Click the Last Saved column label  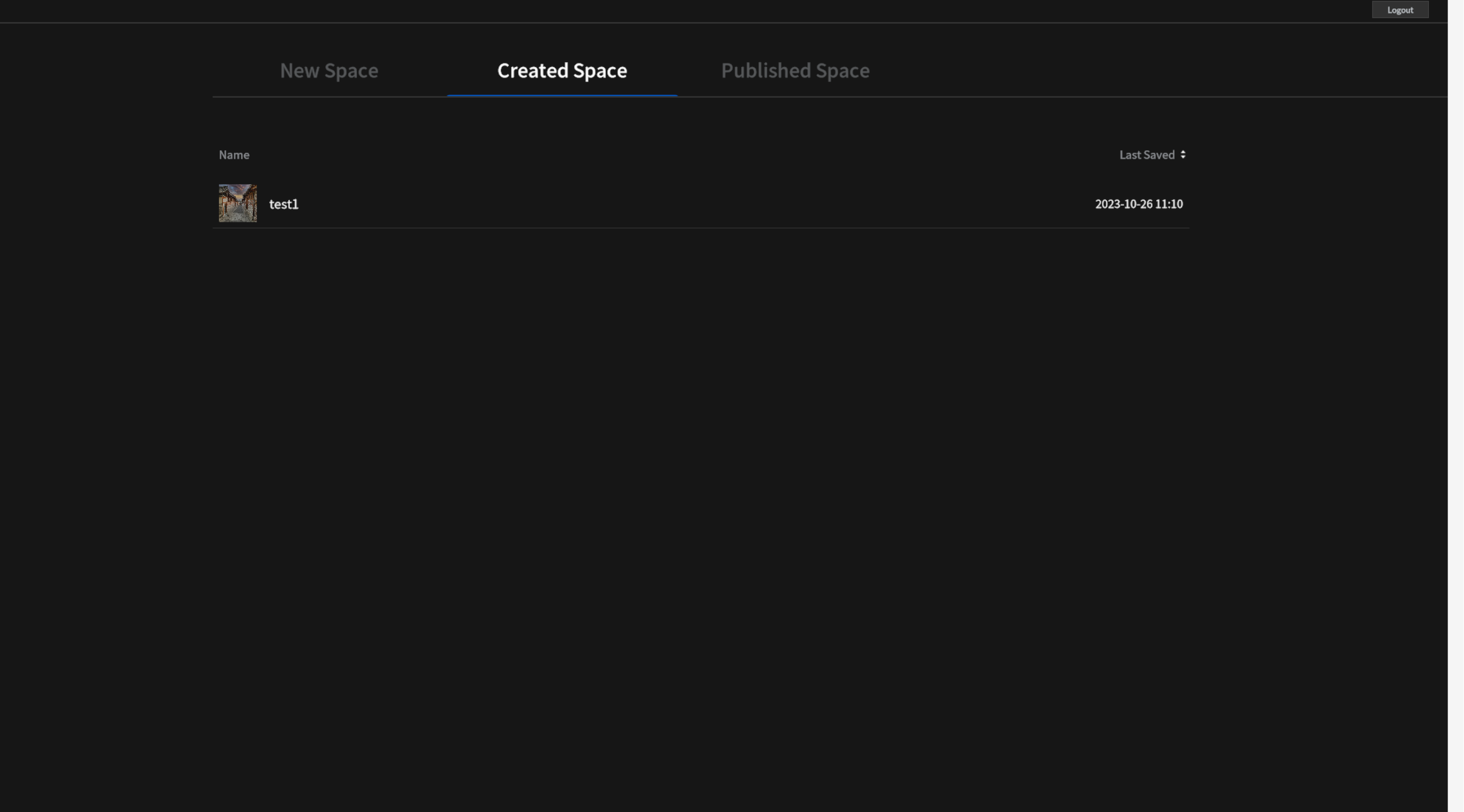point(1147,155)
